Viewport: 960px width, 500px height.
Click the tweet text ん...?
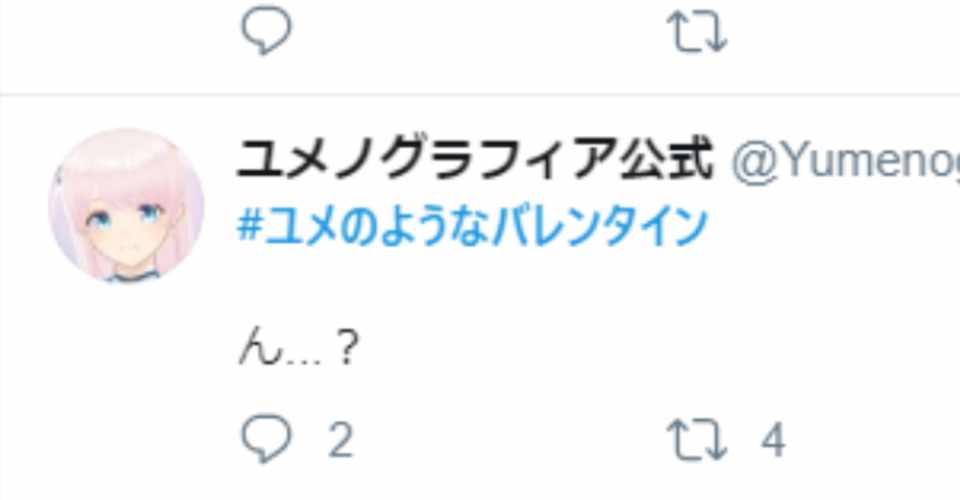298,349
